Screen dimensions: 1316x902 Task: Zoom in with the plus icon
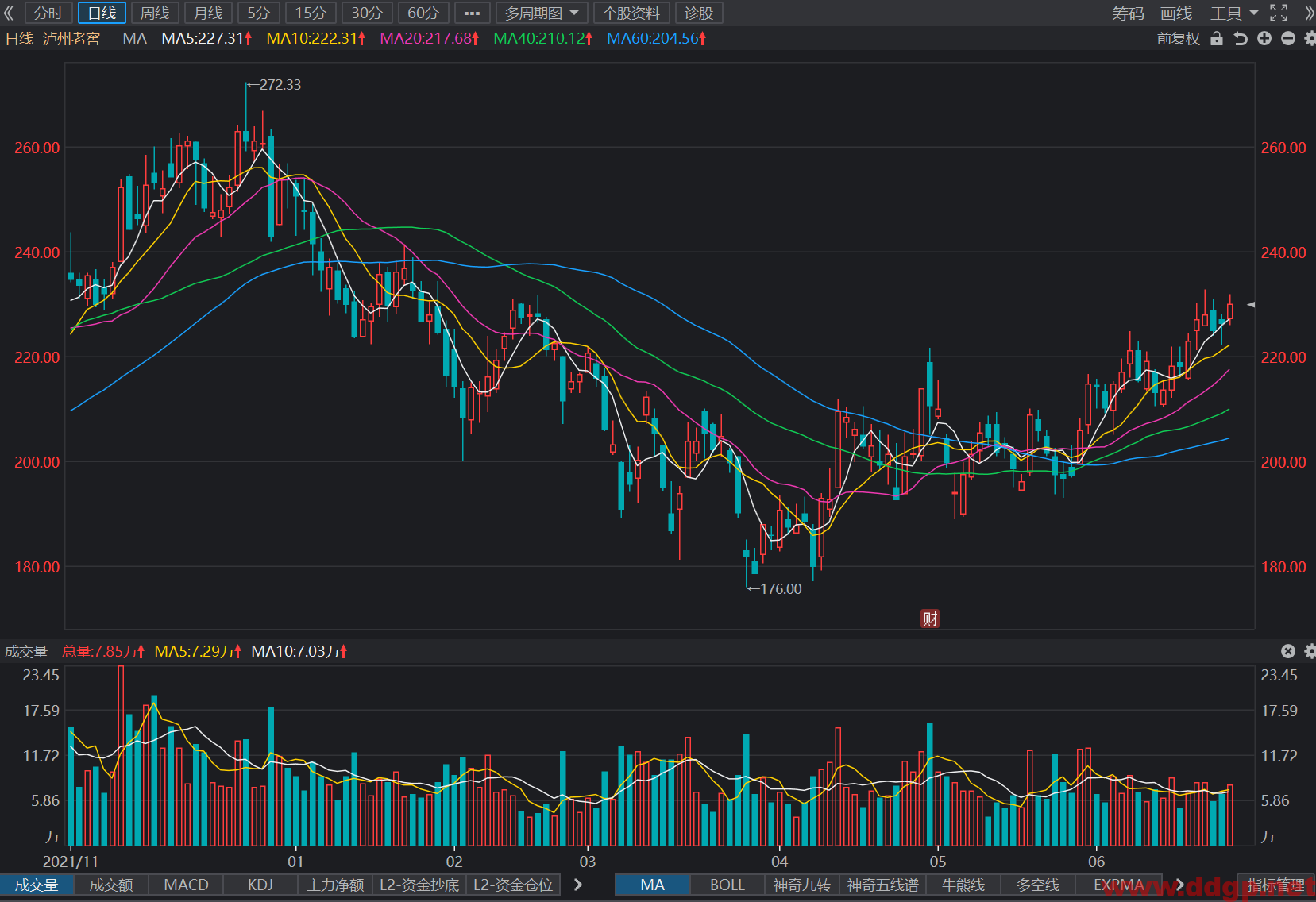[x=1264, y=38]
